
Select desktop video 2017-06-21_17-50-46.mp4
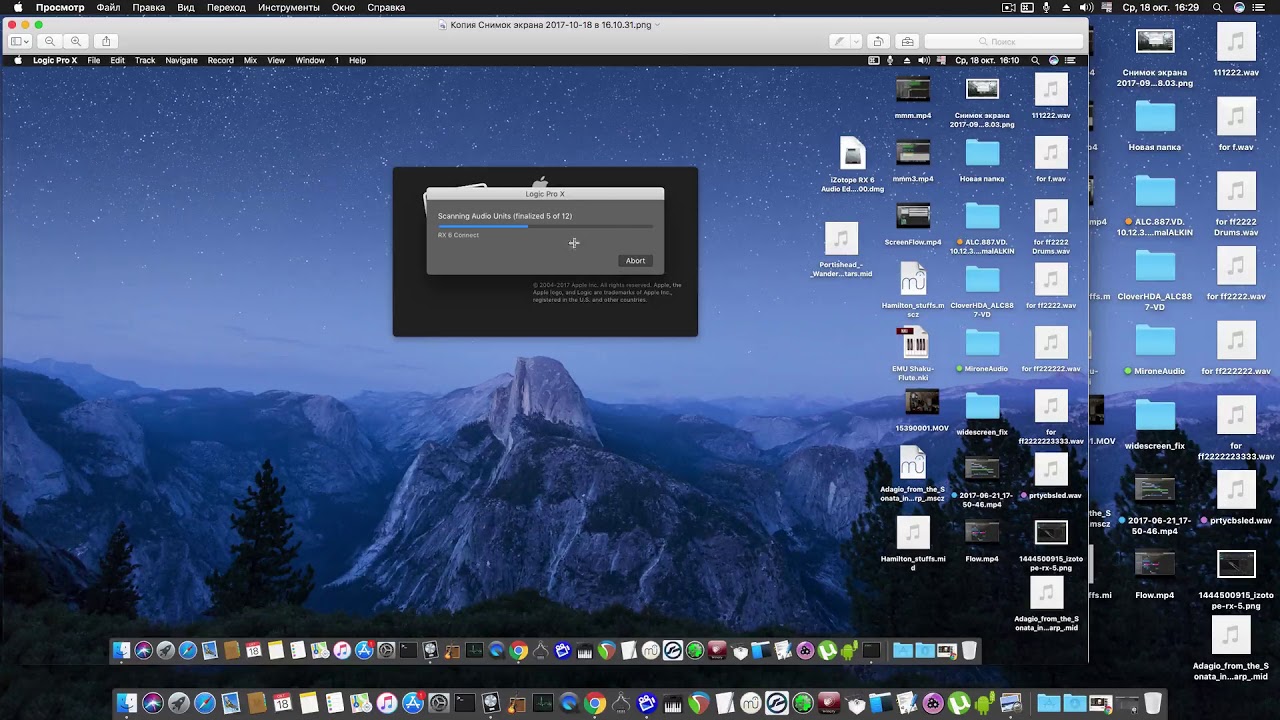[1155, 505]
